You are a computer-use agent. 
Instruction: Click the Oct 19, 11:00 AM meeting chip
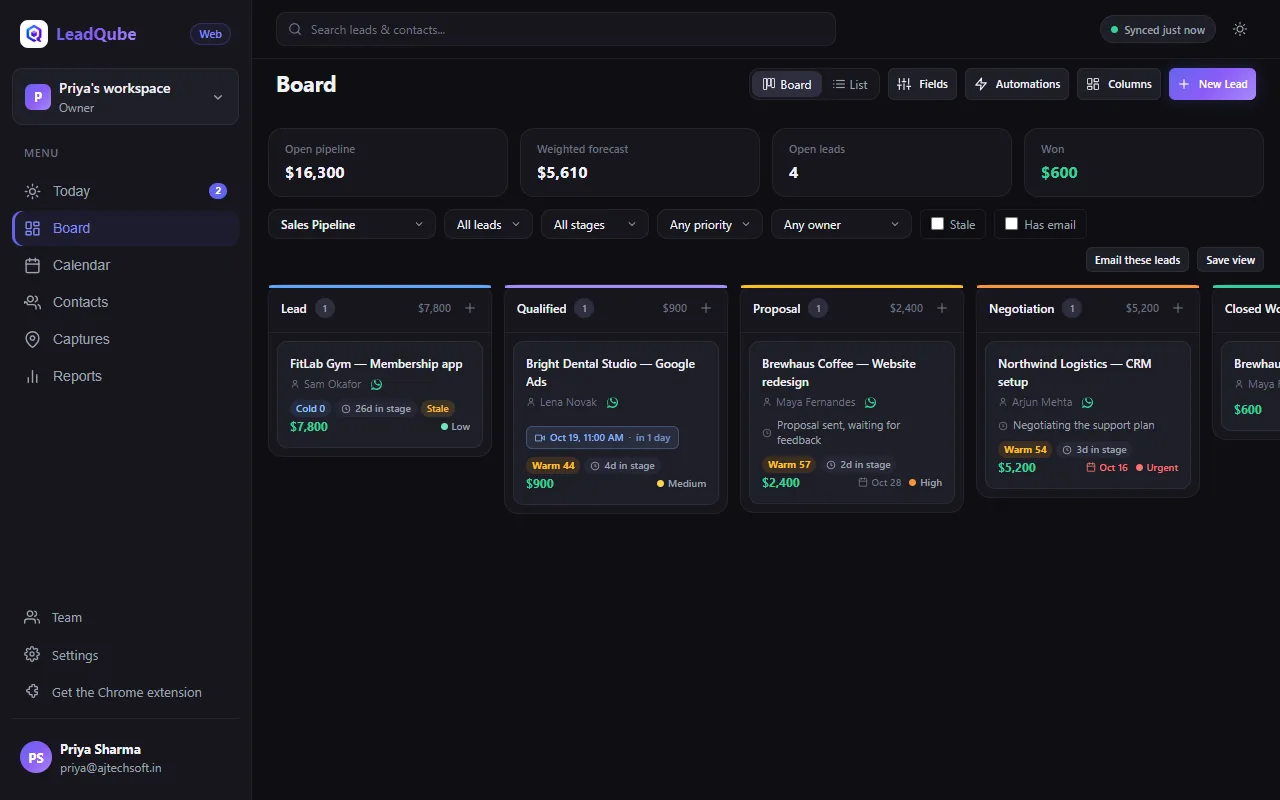click(602, 438)
